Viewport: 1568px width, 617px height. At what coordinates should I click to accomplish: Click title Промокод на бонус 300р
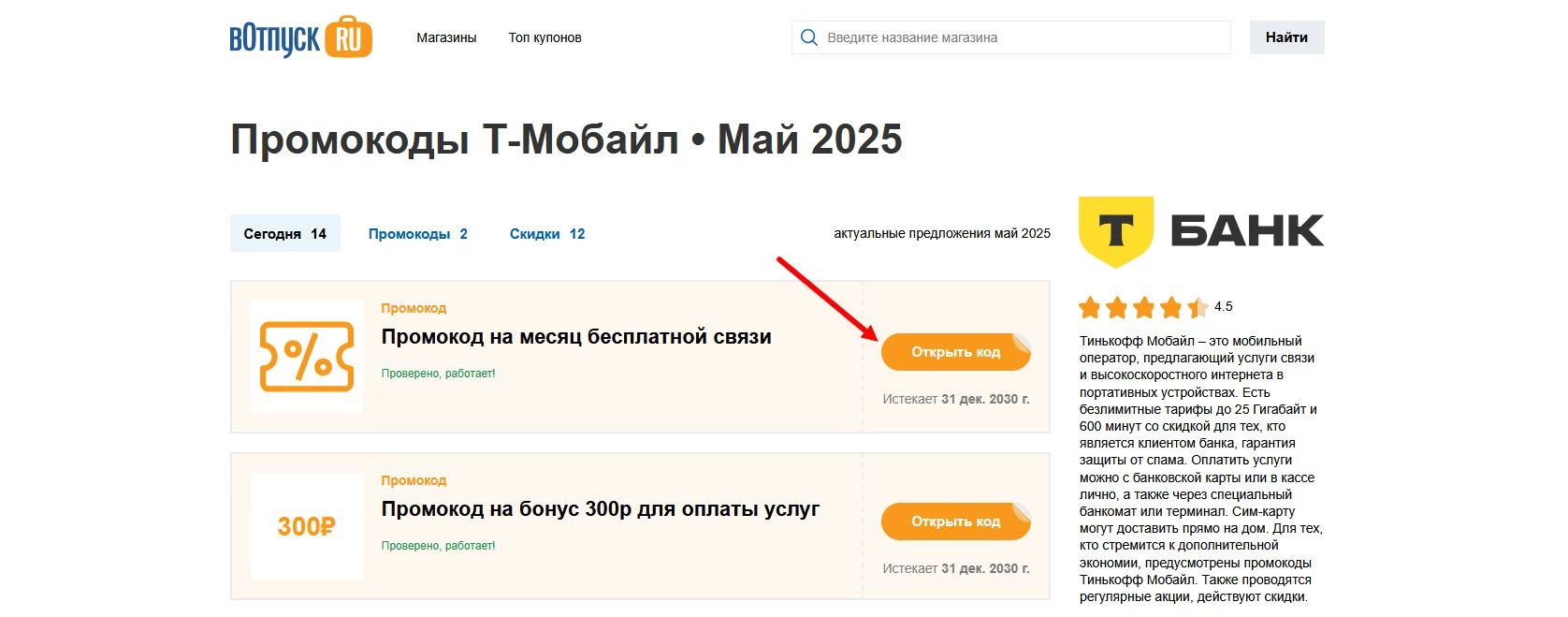[x=601, y=509]
